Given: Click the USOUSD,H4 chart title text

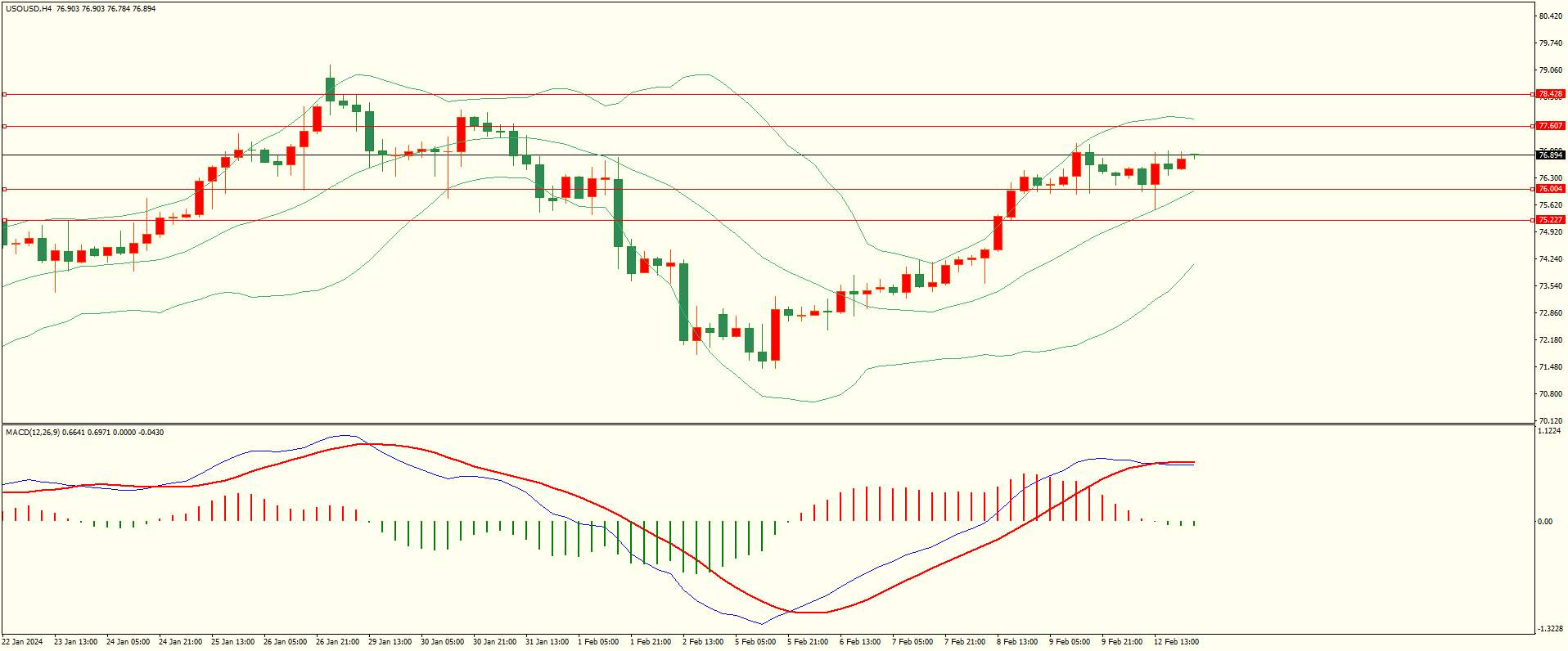Looking at the screenshot, I should pyautogui.click(x=29, y=8).
